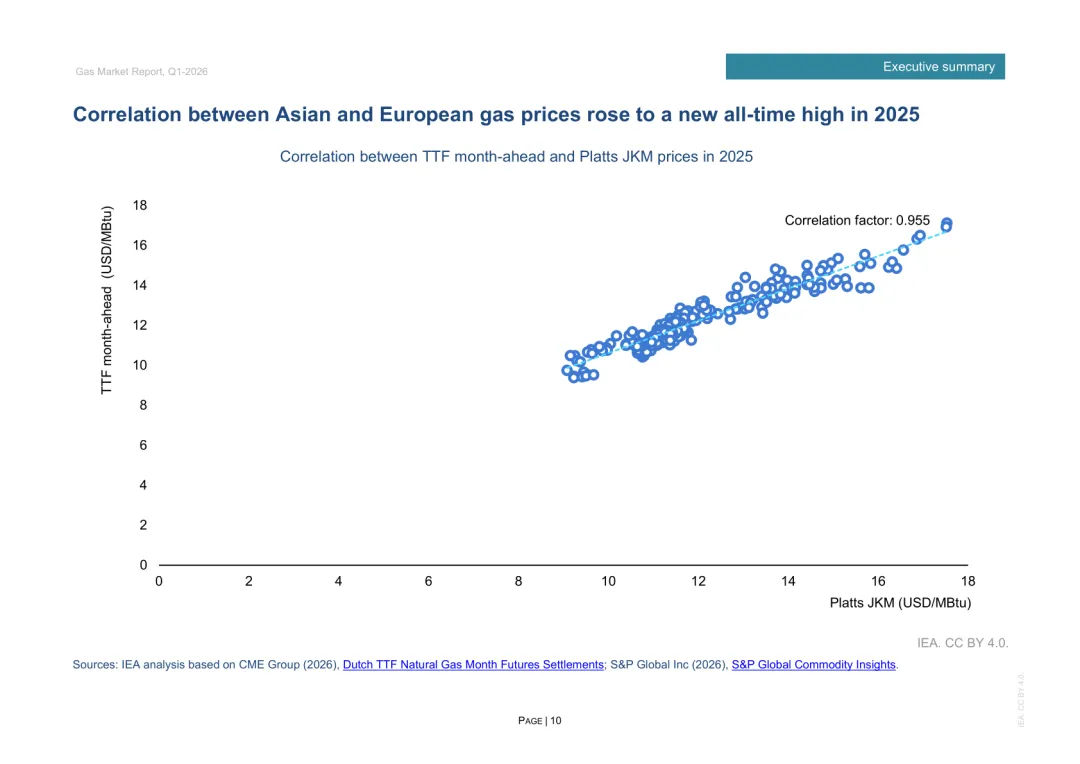Click the Correlation factor: 0.955 annotation
The height and width of the screenshot is (764, 1080).
857,220
